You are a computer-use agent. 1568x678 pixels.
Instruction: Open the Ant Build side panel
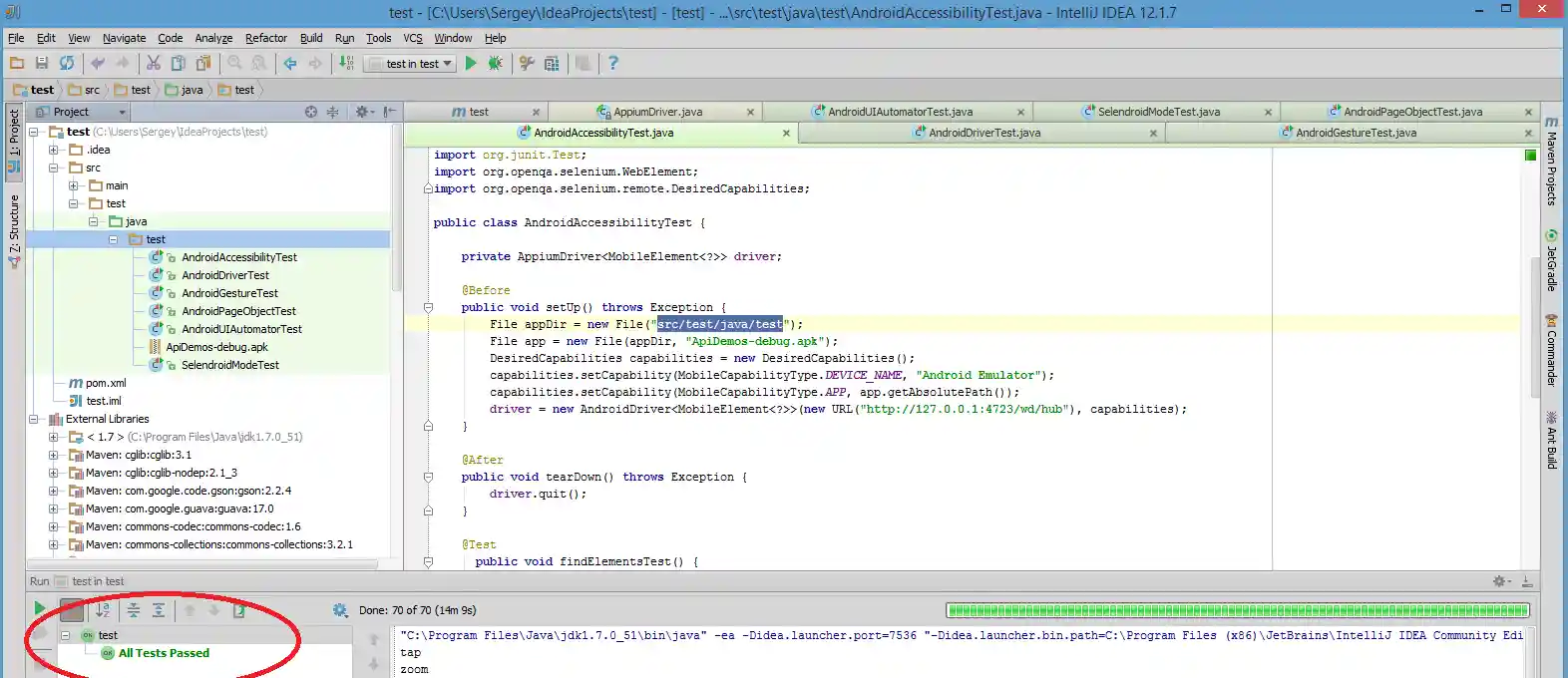point(1551,440)
